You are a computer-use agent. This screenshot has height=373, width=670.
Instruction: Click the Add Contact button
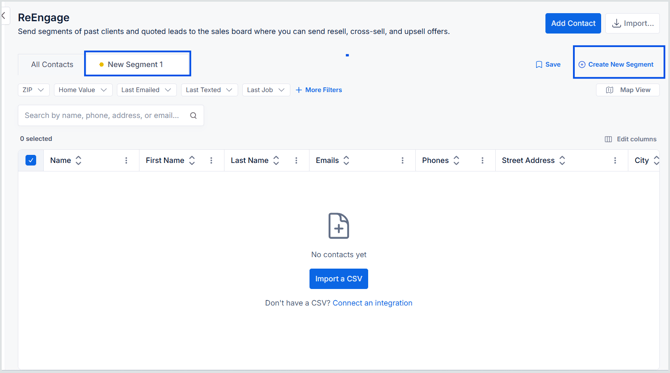573,23
